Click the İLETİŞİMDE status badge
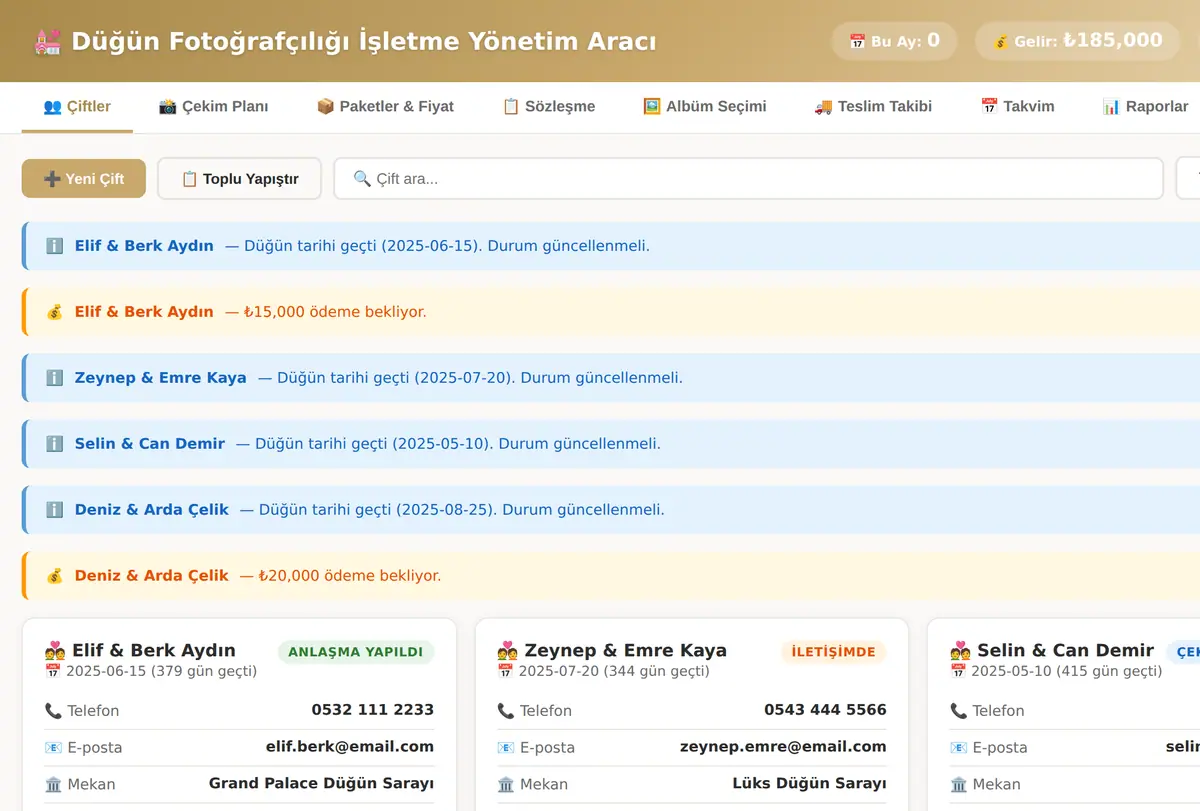Viewport: 1200px width, 811px height. [834, 652]
